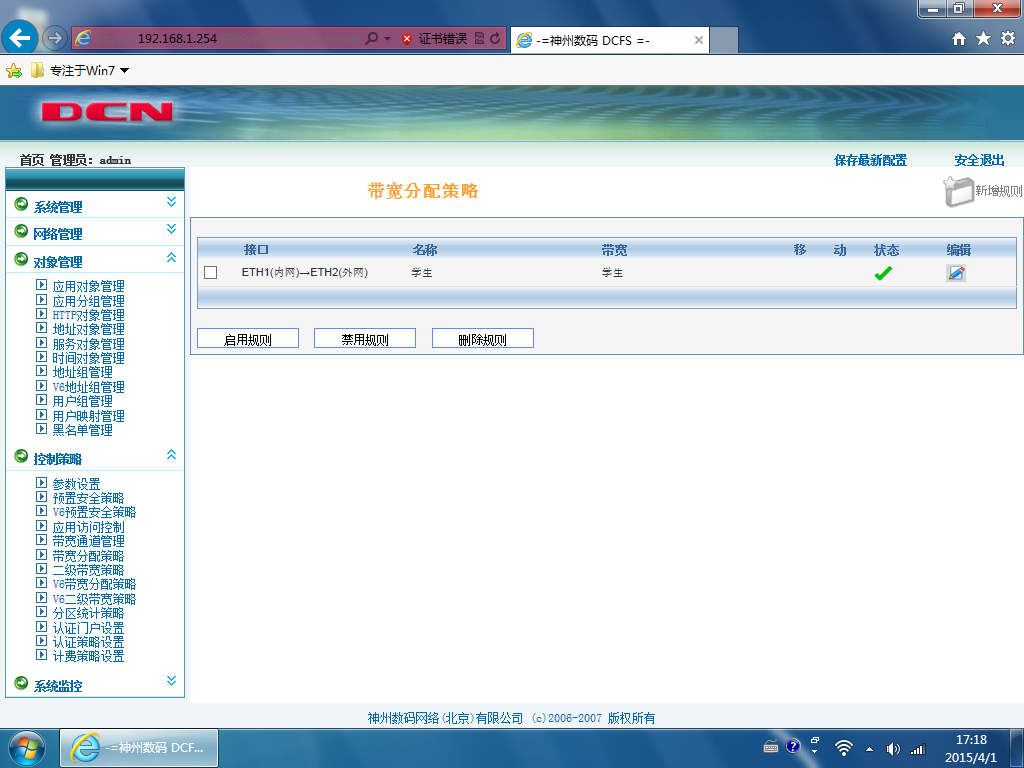
Task: Click the green icon beside 网络管理
Action: (x=21, y=231)
